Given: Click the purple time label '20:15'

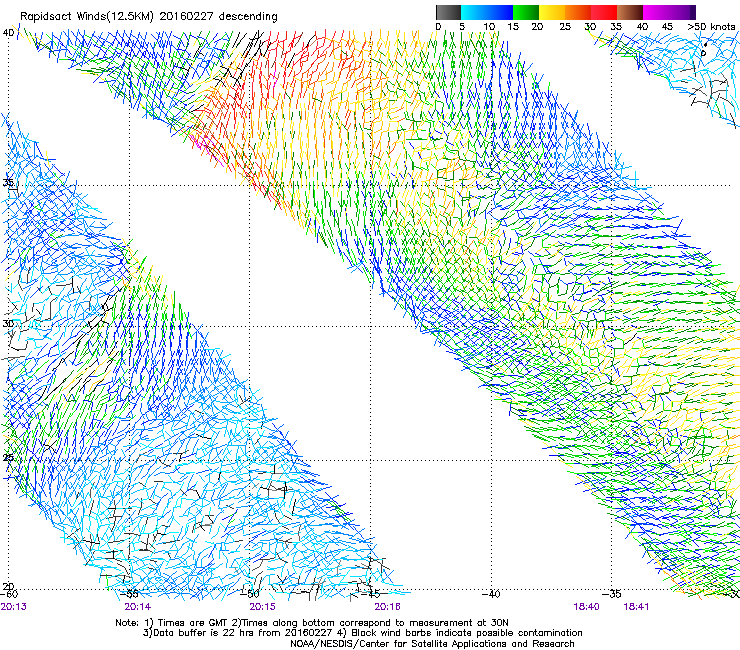Looking at the screenshot, I should point(262,607).
